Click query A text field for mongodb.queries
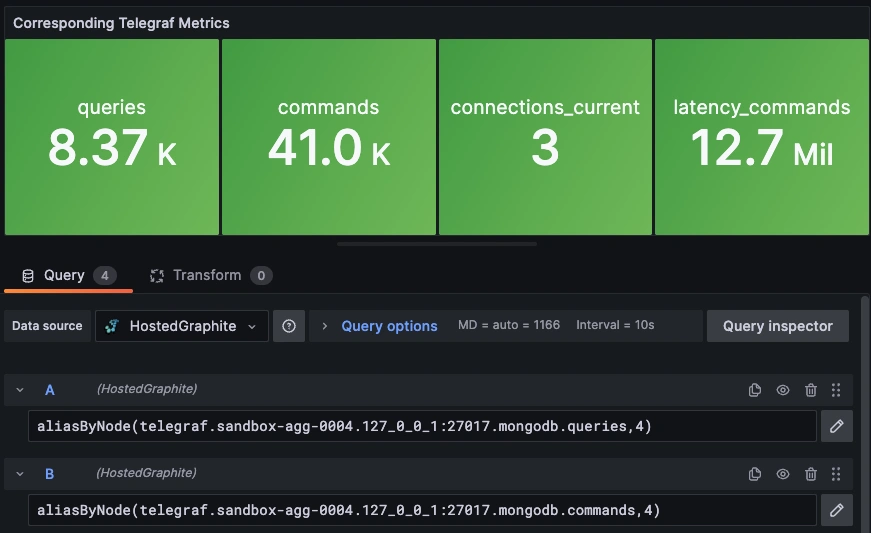 422,426
